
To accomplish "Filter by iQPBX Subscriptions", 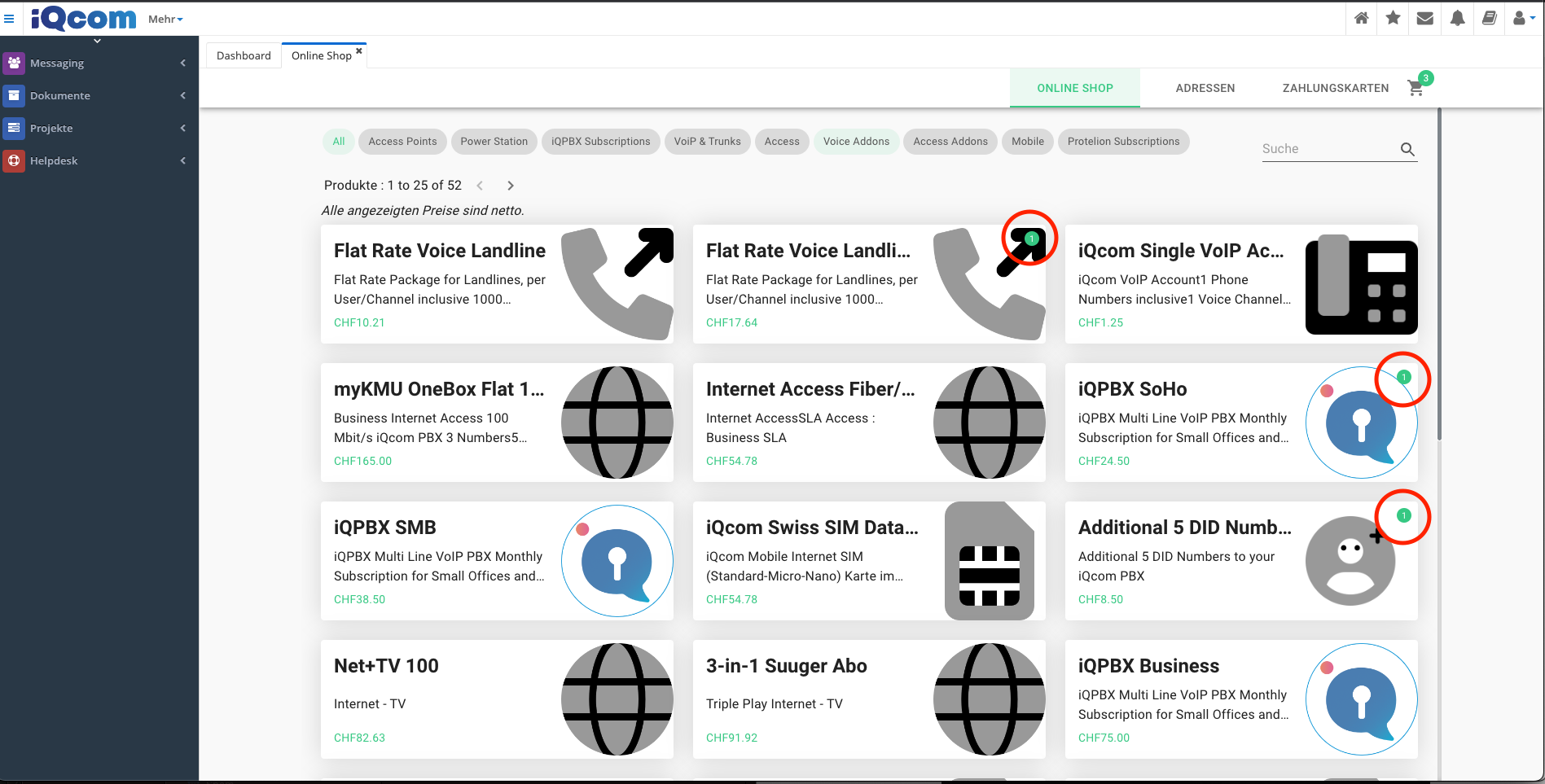I will 600,142.
